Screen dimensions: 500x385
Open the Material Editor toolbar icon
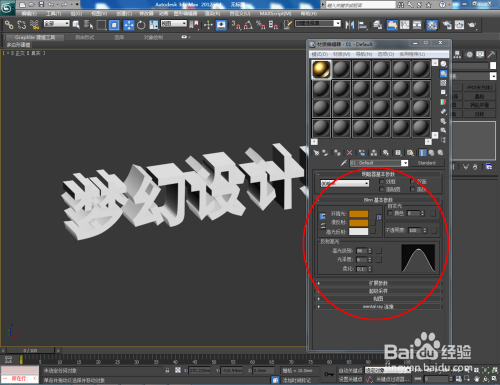[432, 25]
